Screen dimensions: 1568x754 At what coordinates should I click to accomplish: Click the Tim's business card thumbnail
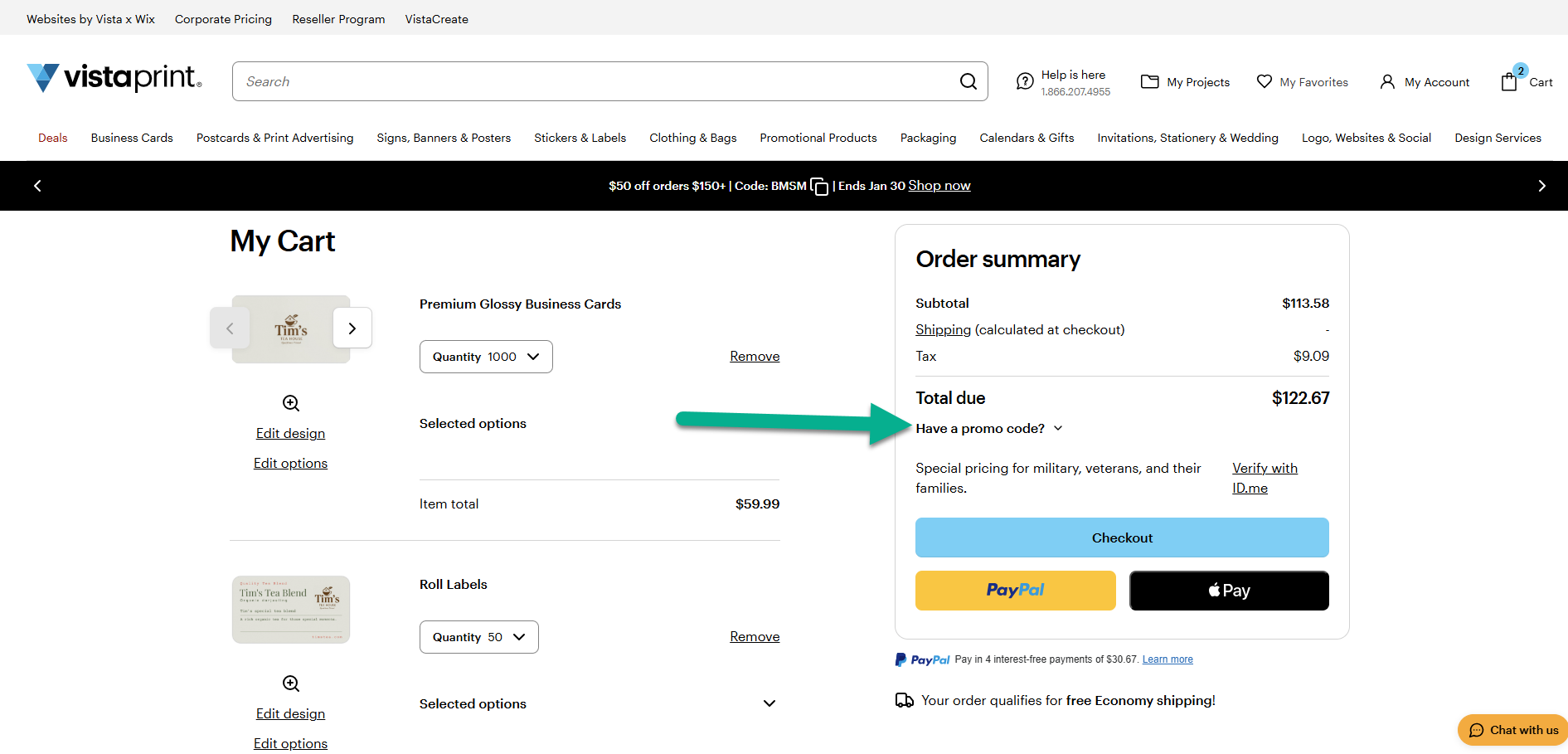click(x=291, y=329)
